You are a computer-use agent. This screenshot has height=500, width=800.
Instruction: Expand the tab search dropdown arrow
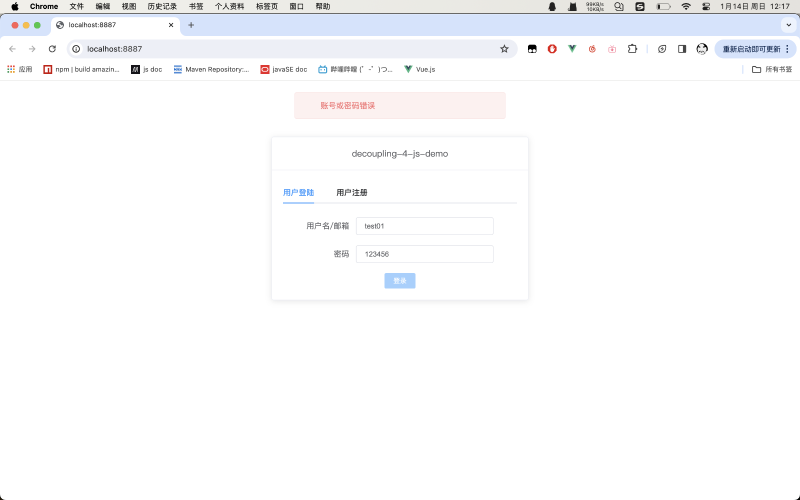[x=788, y=25]
